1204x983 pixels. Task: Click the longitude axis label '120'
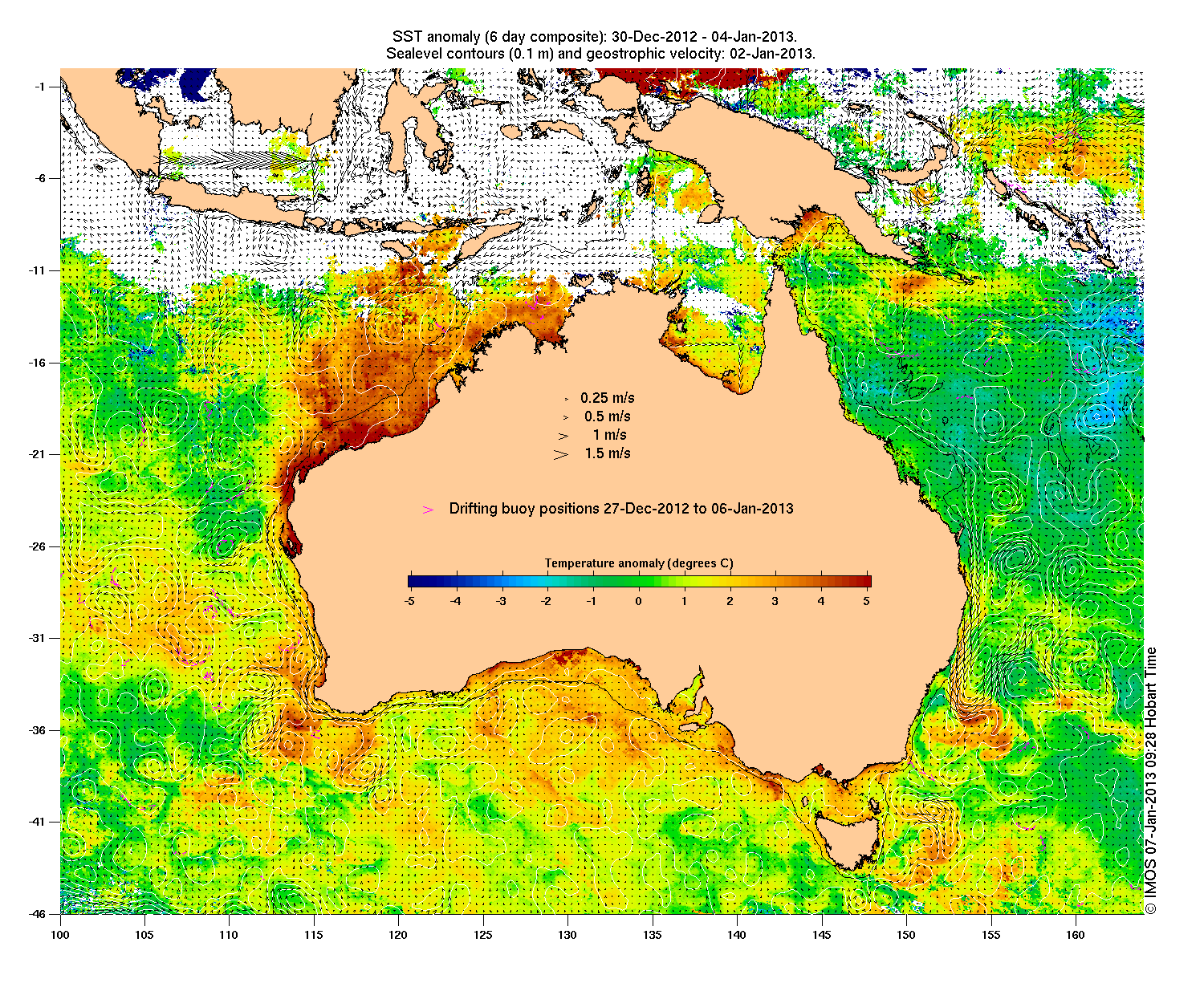pyautogui.click(x=398, y=935)
